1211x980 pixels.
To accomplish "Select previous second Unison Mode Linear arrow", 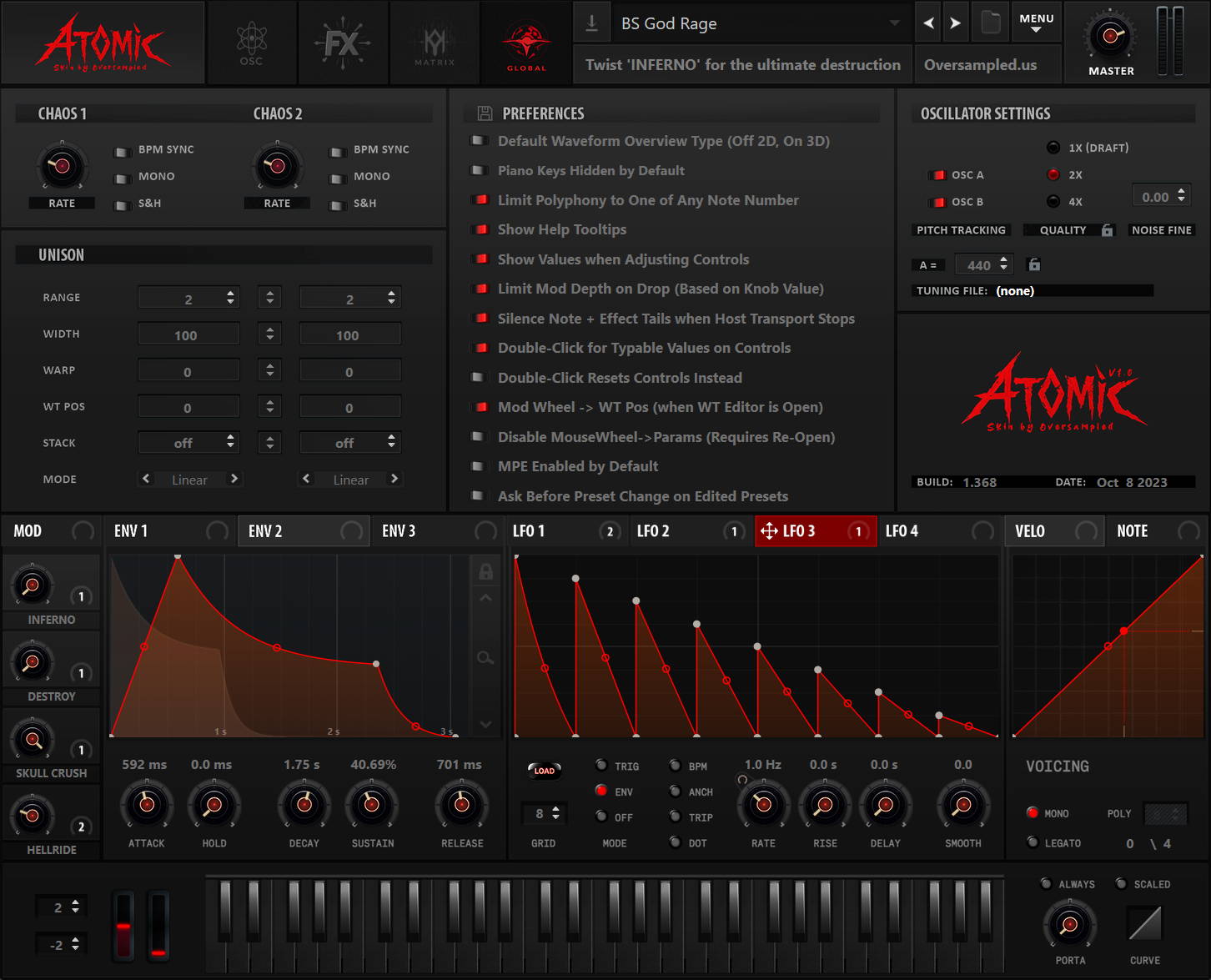I will 306,479.
